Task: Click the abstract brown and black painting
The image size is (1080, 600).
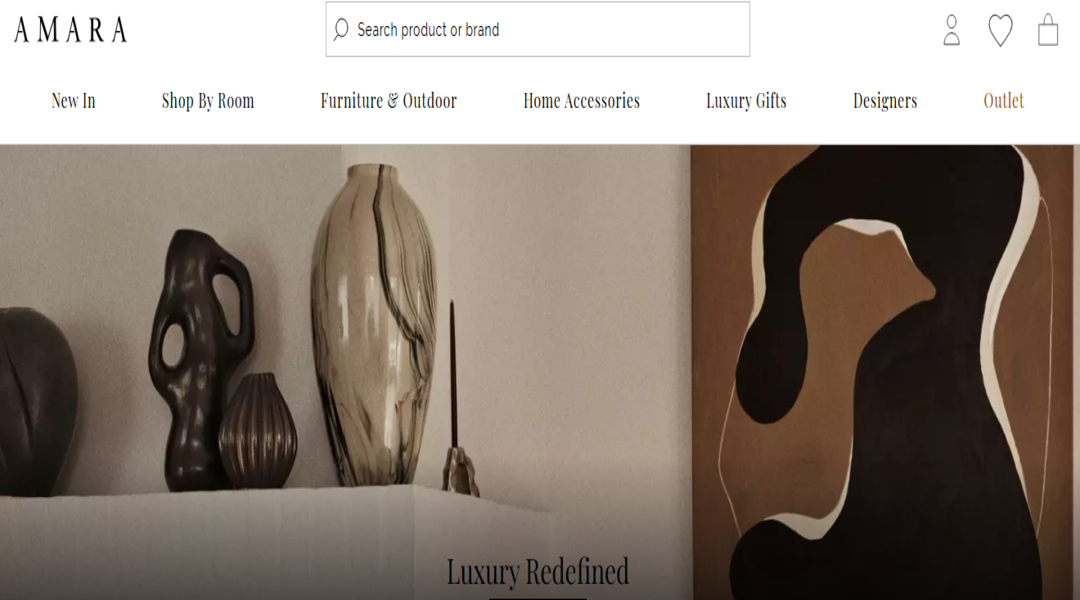Action: (882, 372)
